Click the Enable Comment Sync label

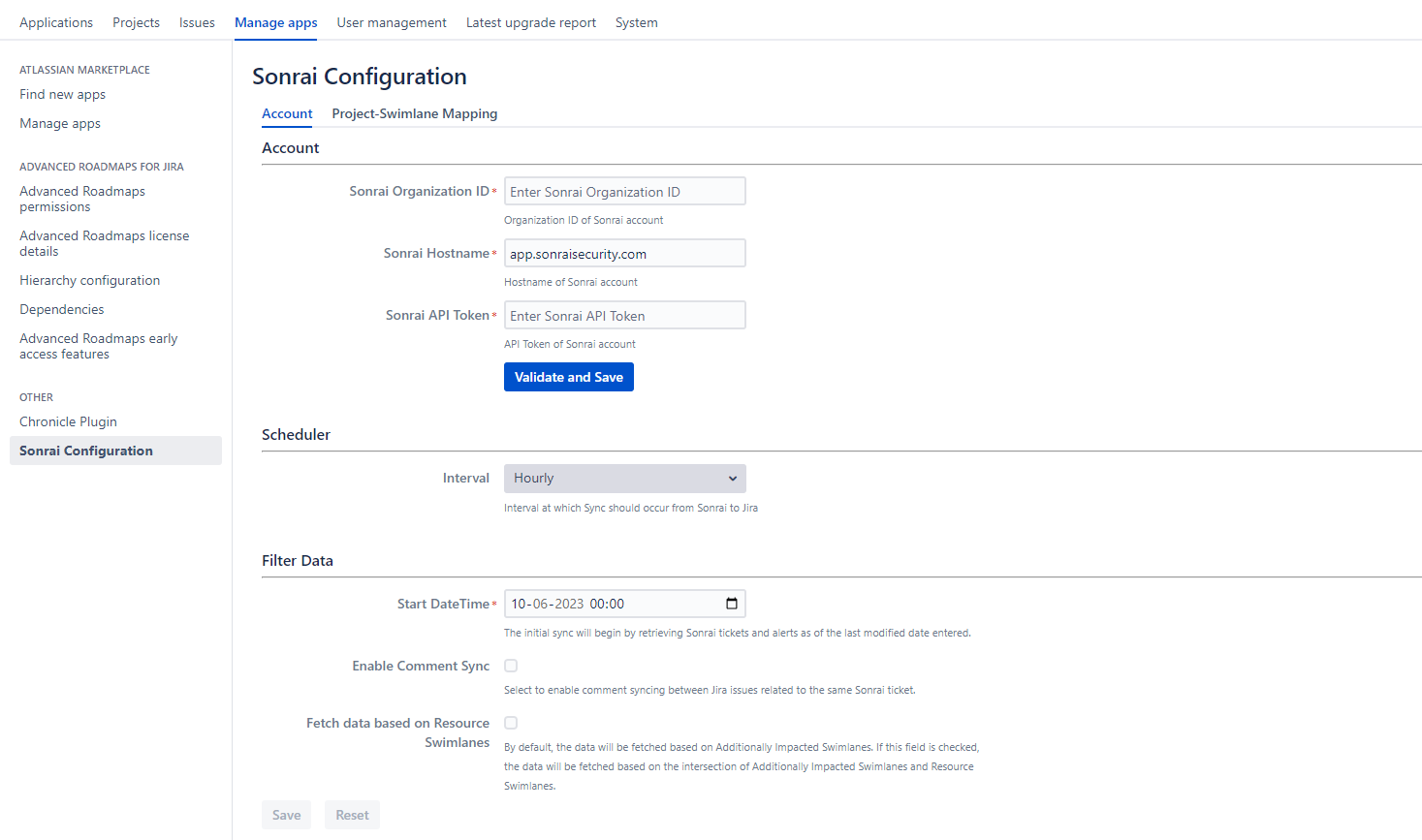click(421, 666)
